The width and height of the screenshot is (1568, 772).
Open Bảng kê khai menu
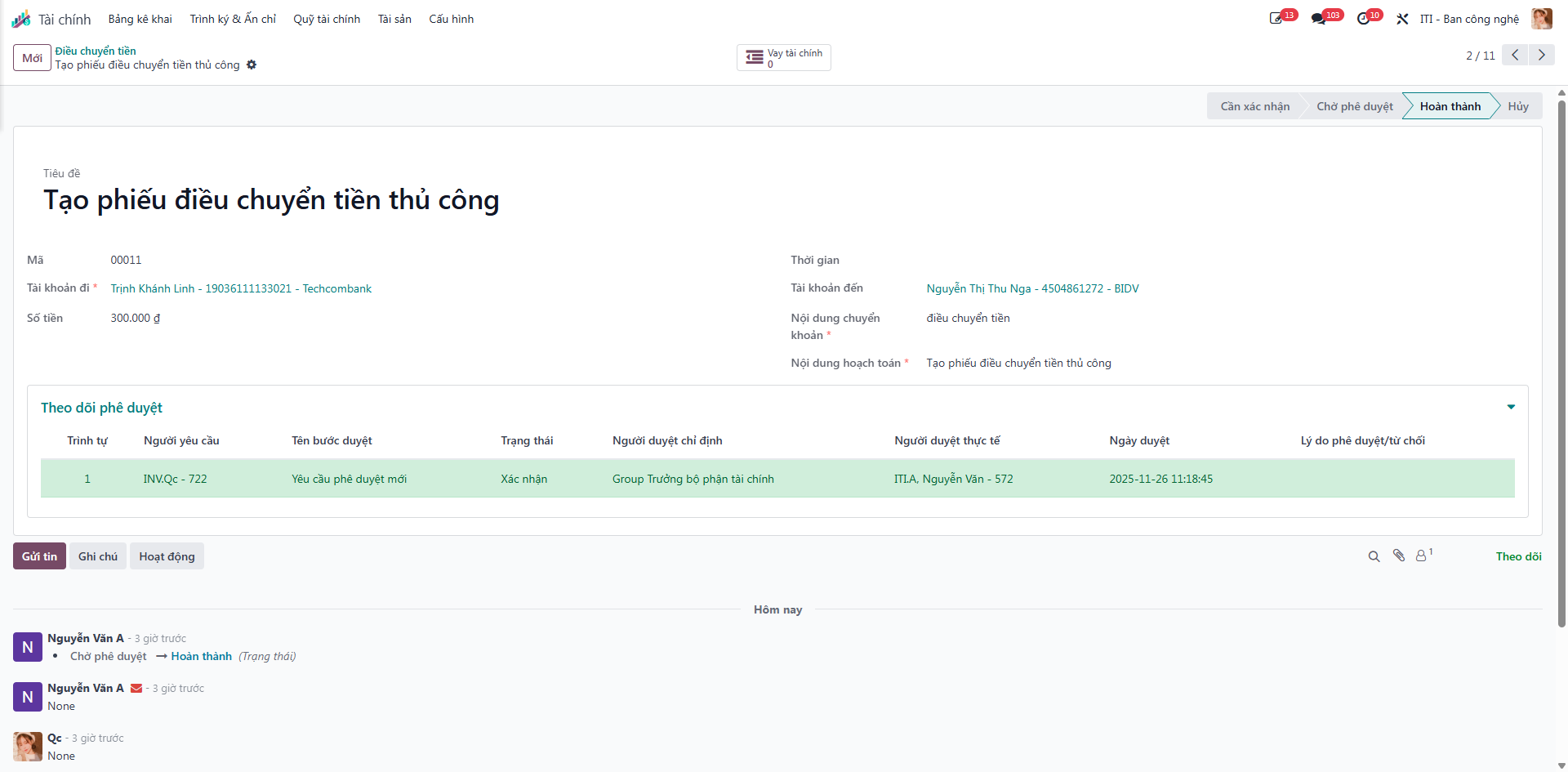pyautogui.click(x=140, y=19)
